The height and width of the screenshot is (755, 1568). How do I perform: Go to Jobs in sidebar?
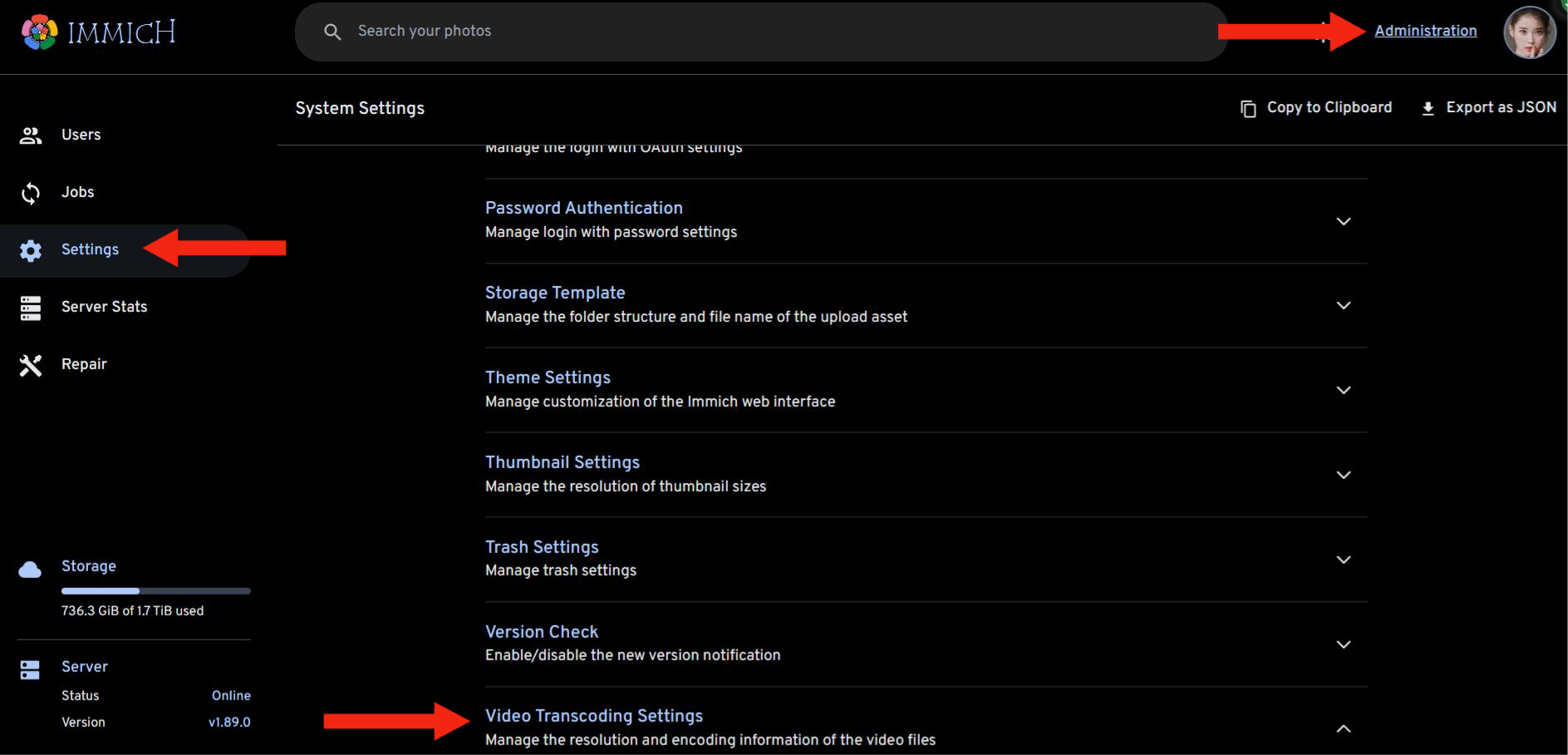coord(77,192)
